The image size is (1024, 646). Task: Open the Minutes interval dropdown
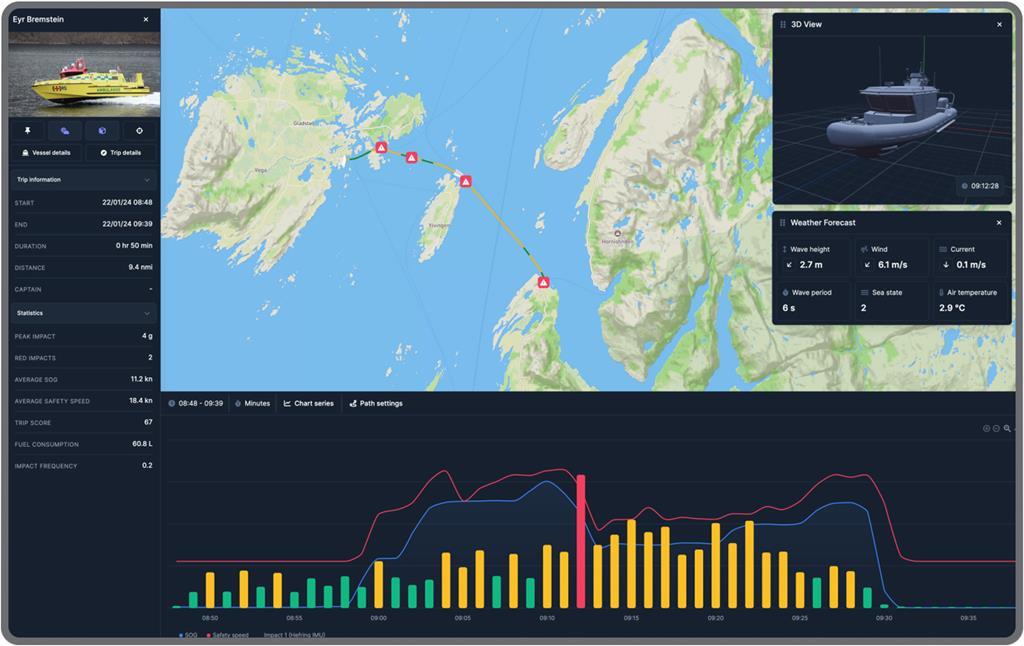(252, 404)
